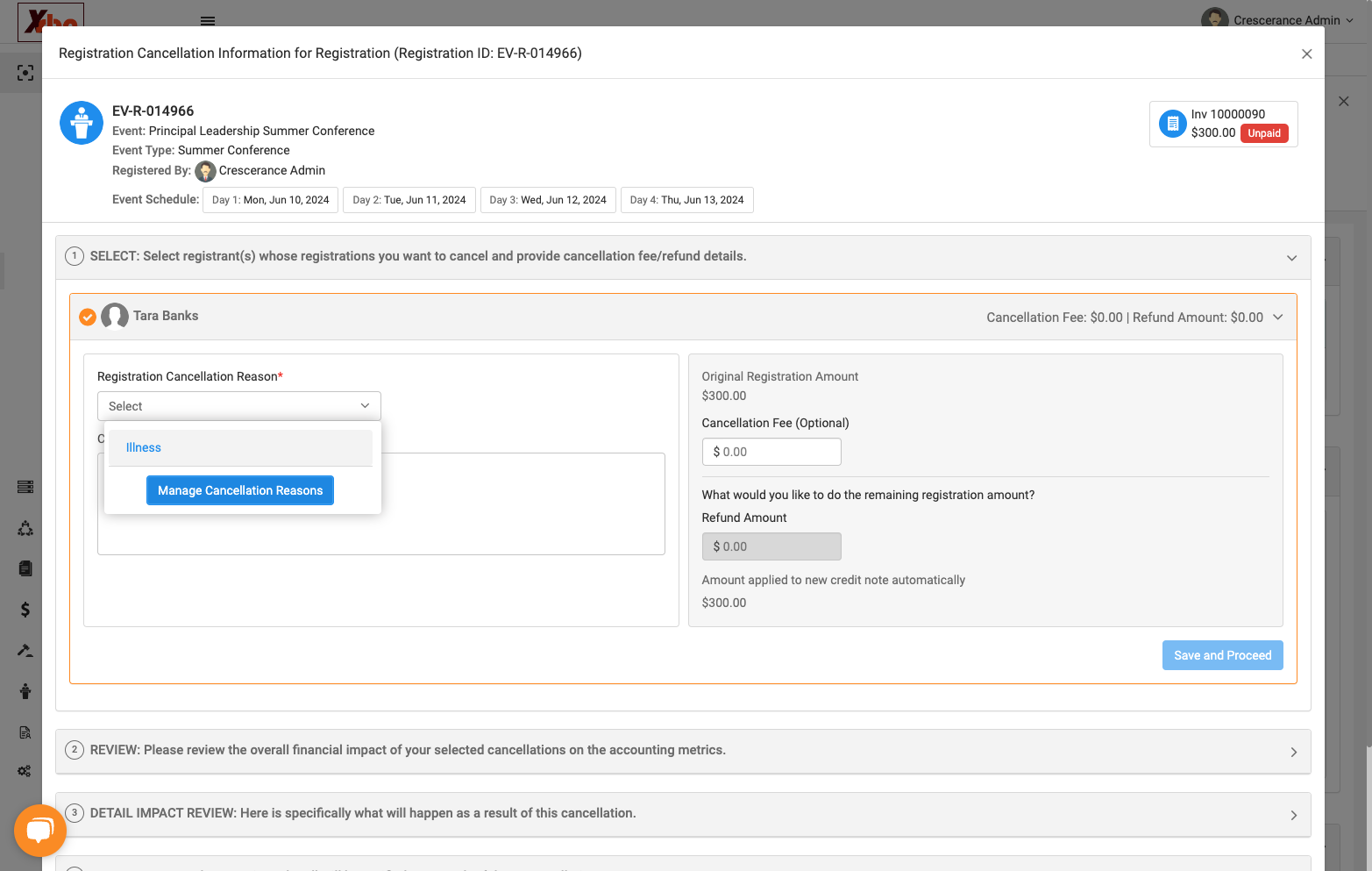Click Save and Proceed

tap(1222, 655)
